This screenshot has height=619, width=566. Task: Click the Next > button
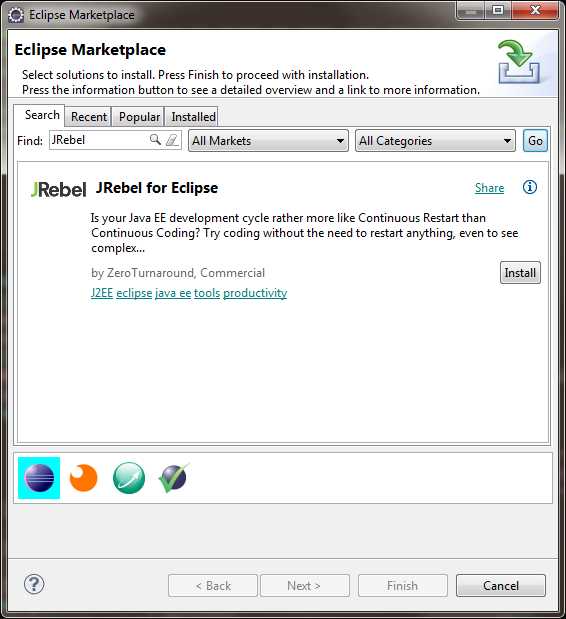pos(304,585)
